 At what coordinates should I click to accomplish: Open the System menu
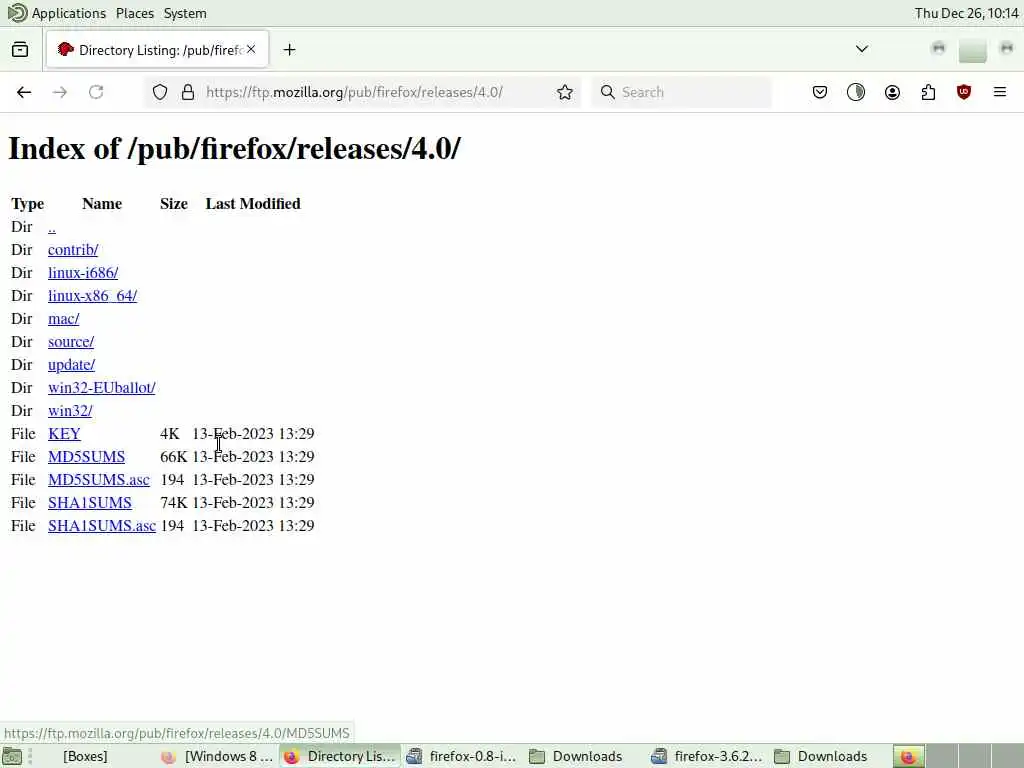(x=185, y=13)
